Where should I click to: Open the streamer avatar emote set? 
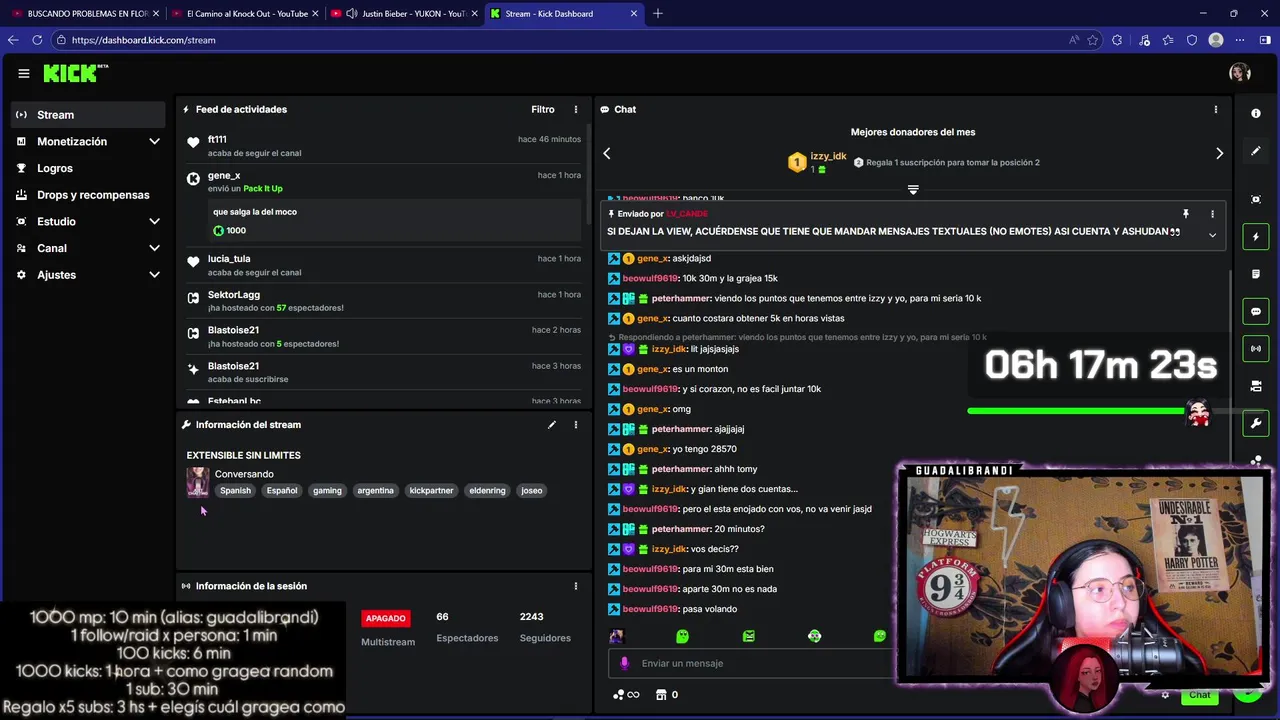point(616,636)
